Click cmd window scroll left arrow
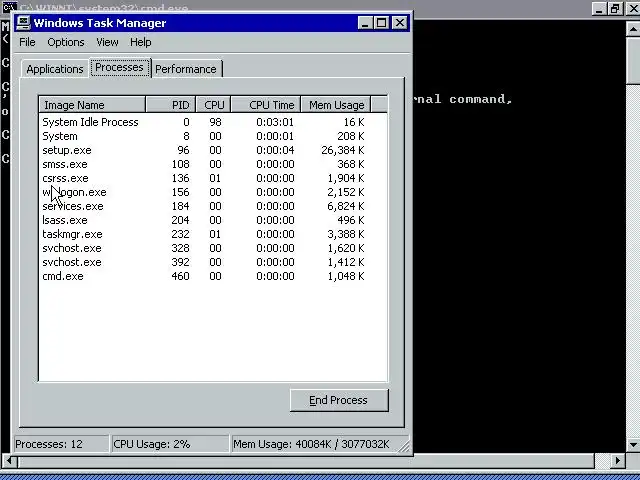Image resolution: width=640 pixels, height=480 pixels. pyautogui.click(x=9, y=461)
